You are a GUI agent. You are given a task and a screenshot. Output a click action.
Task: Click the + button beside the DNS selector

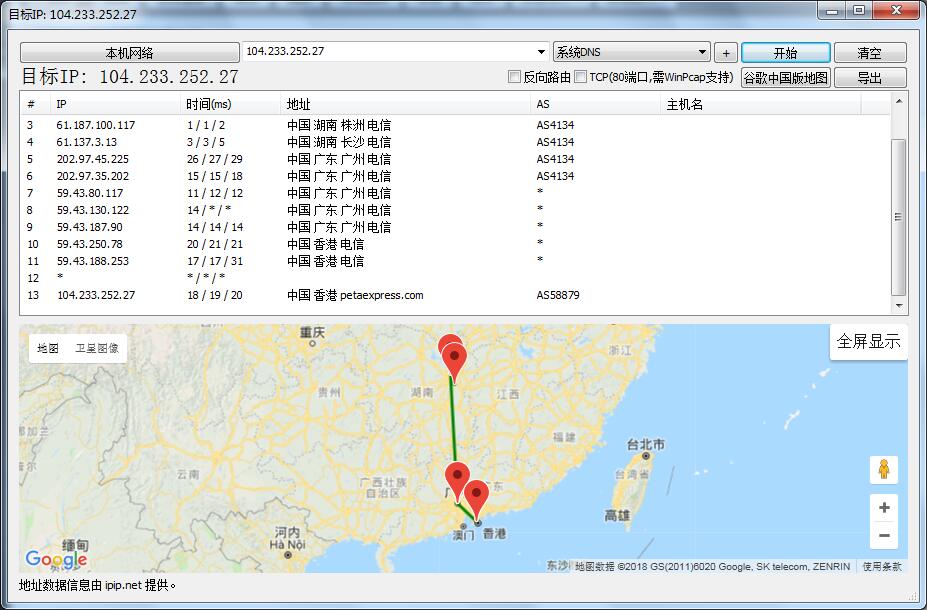(726, 51)
